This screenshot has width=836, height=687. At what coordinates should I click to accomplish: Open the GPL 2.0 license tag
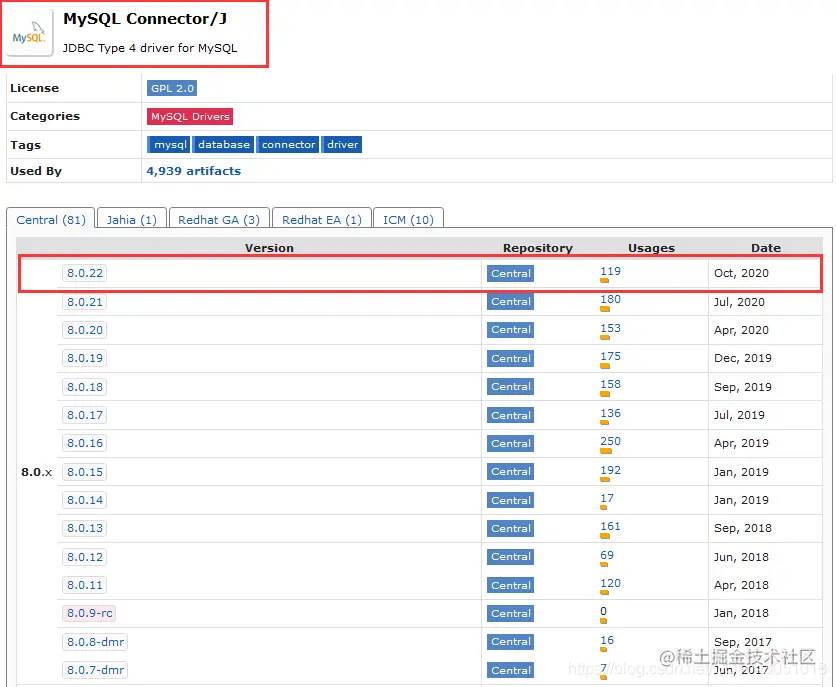click(172, 88)
